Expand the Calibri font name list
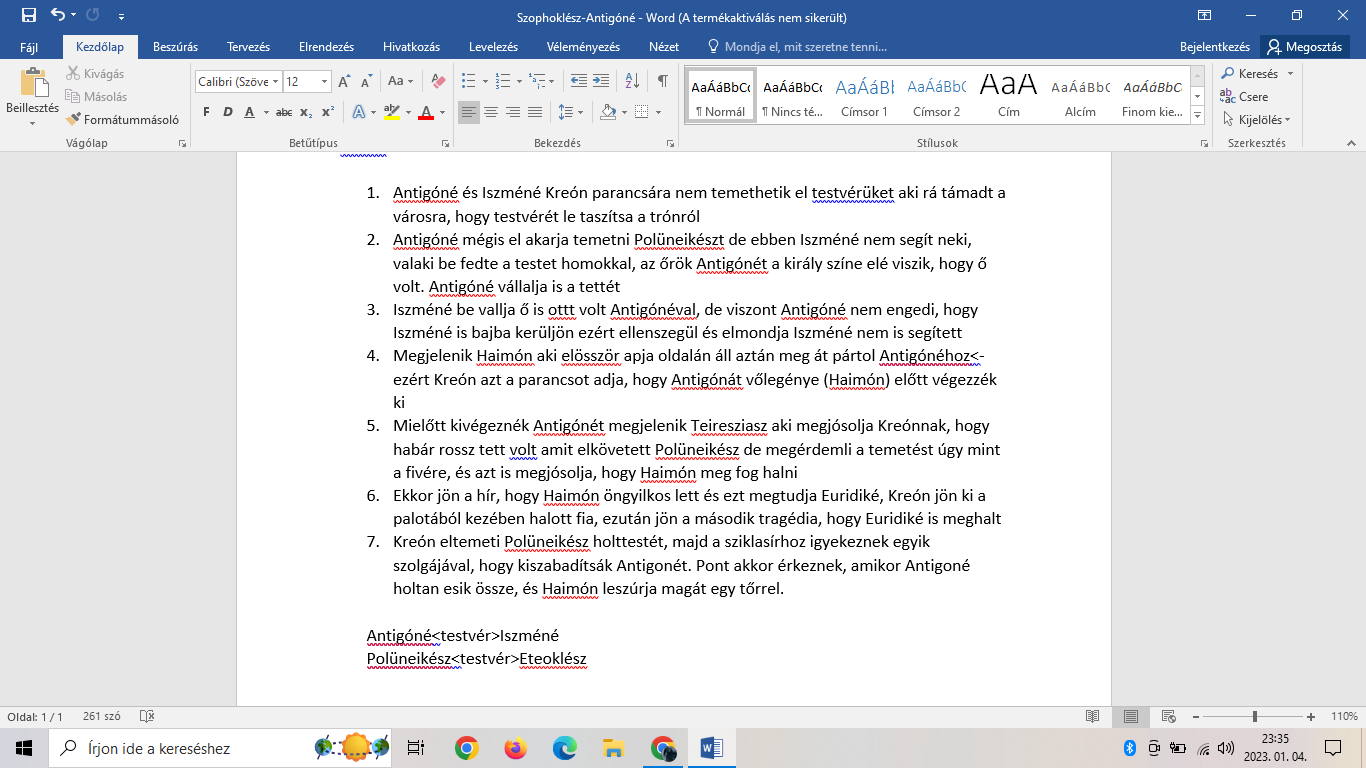Viewport: 1366px width, 768px height. [x=274, y=81]
